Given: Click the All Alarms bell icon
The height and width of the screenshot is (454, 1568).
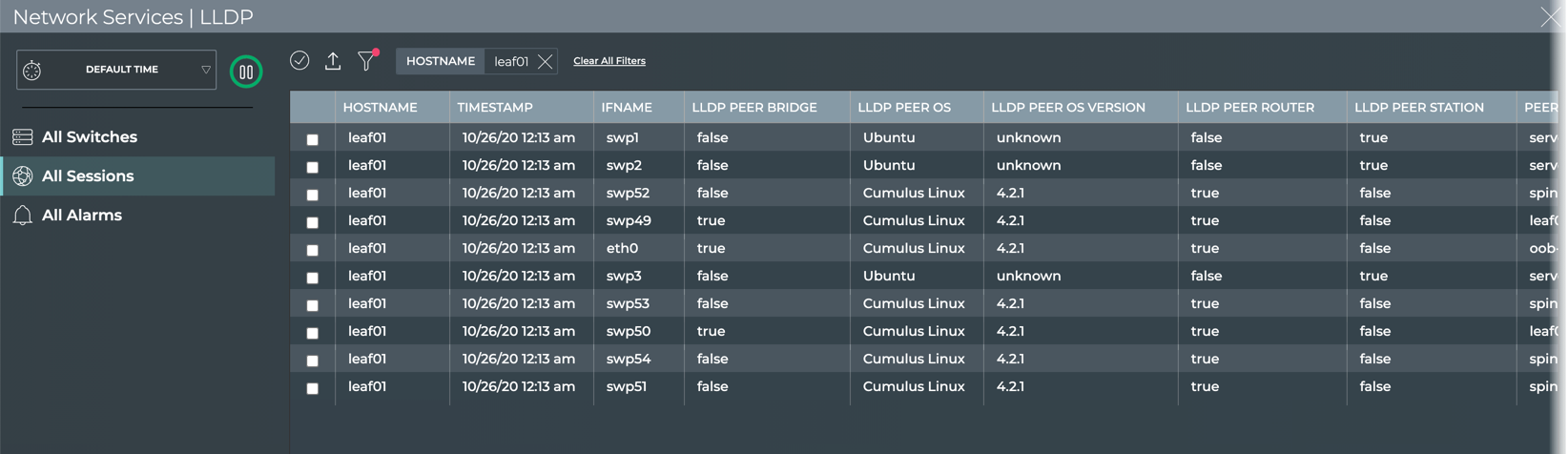Looking at the screenshot, I should (23, 216).
